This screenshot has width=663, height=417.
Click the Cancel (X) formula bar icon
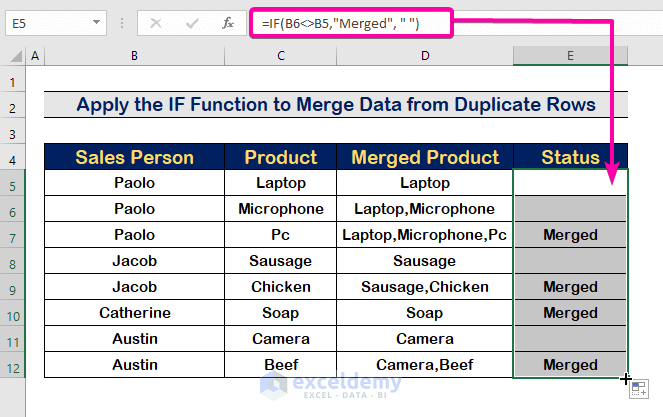pos(156,23)
